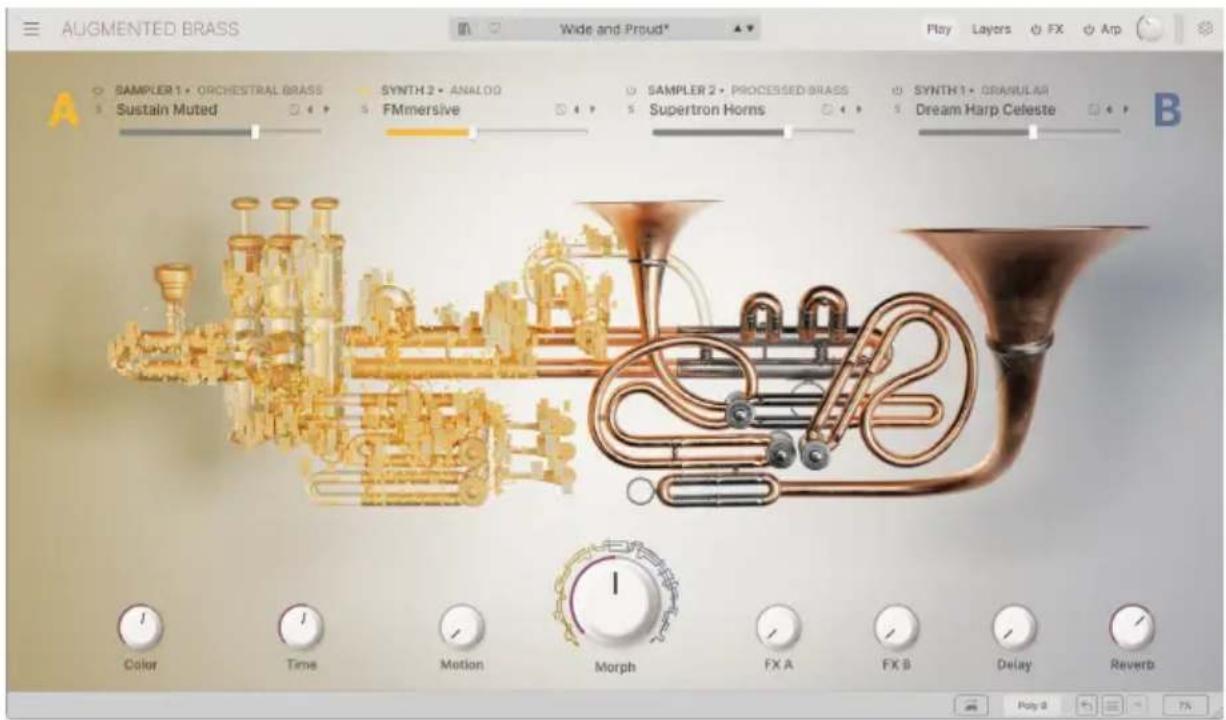
Task: Click the Color macro knob
Action: pos(140,626)
